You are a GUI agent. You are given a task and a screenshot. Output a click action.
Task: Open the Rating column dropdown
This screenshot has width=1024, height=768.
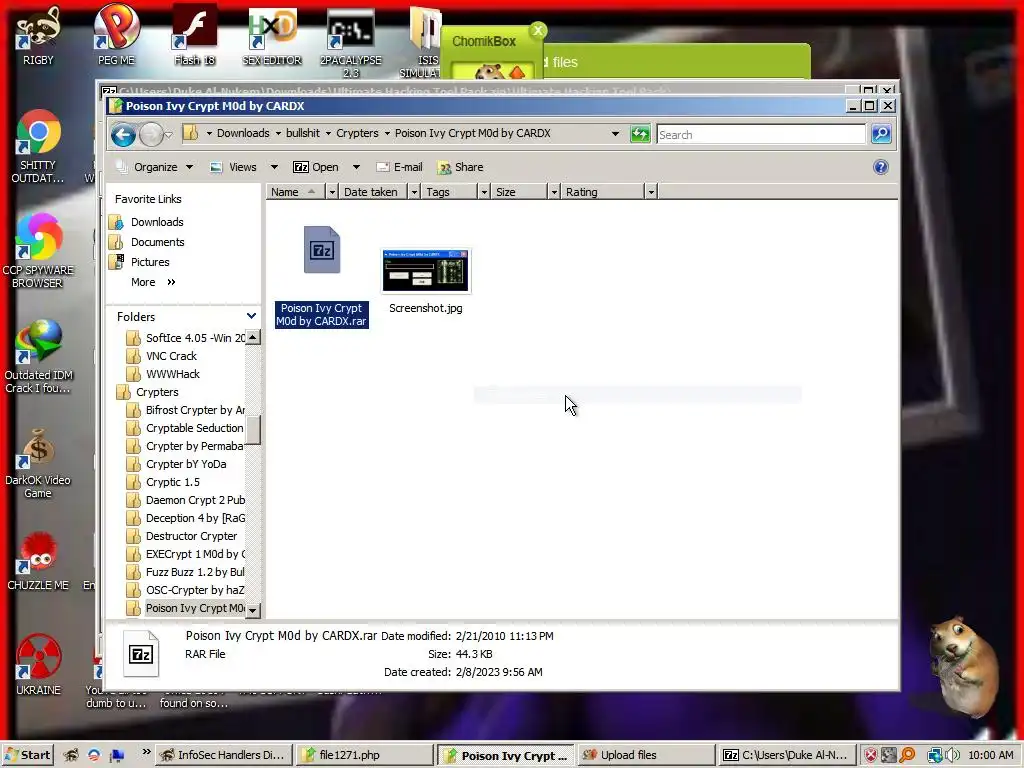tap(651, 192)
